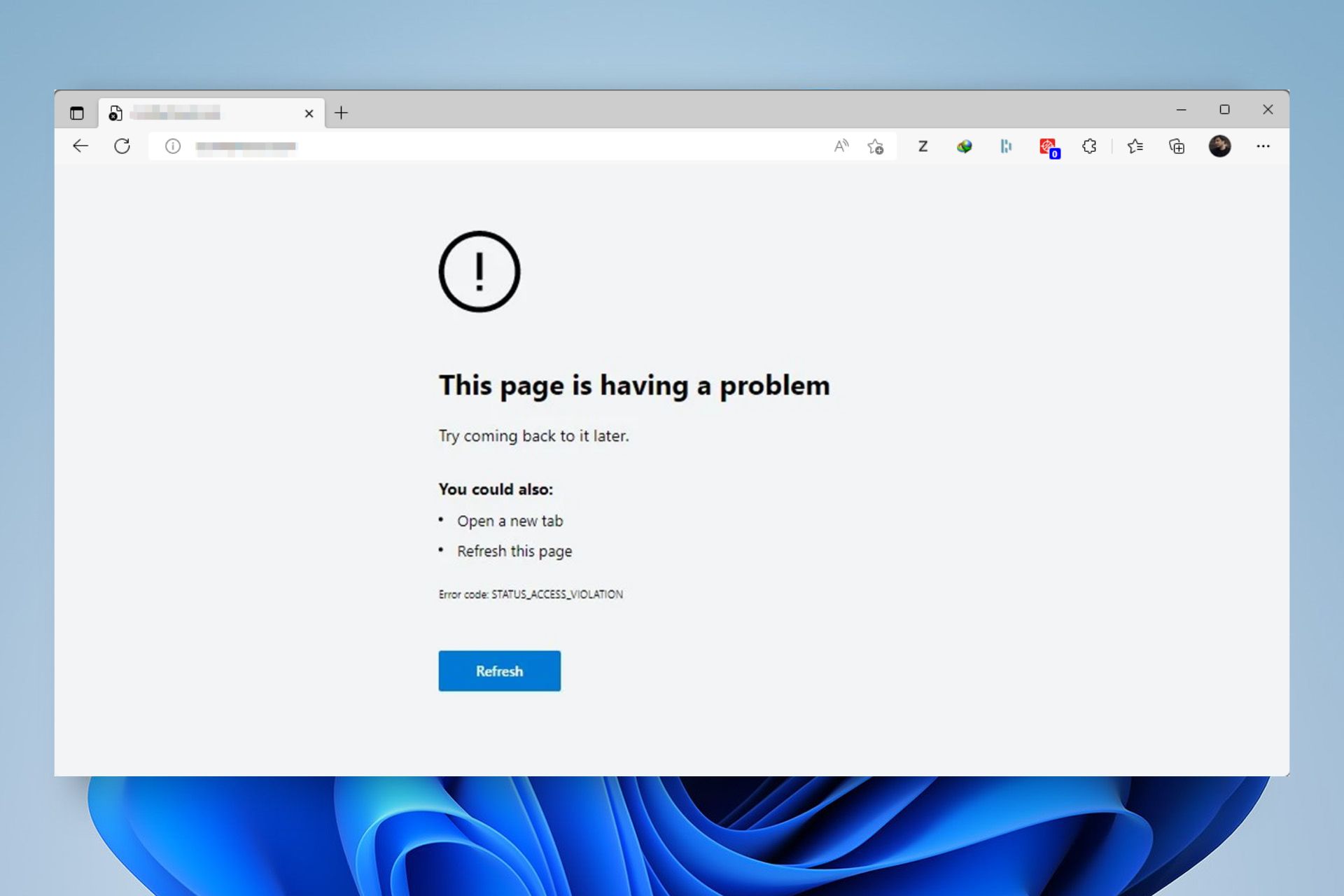Open the Edge settings menu ellipsis

tap(1263, 146)
